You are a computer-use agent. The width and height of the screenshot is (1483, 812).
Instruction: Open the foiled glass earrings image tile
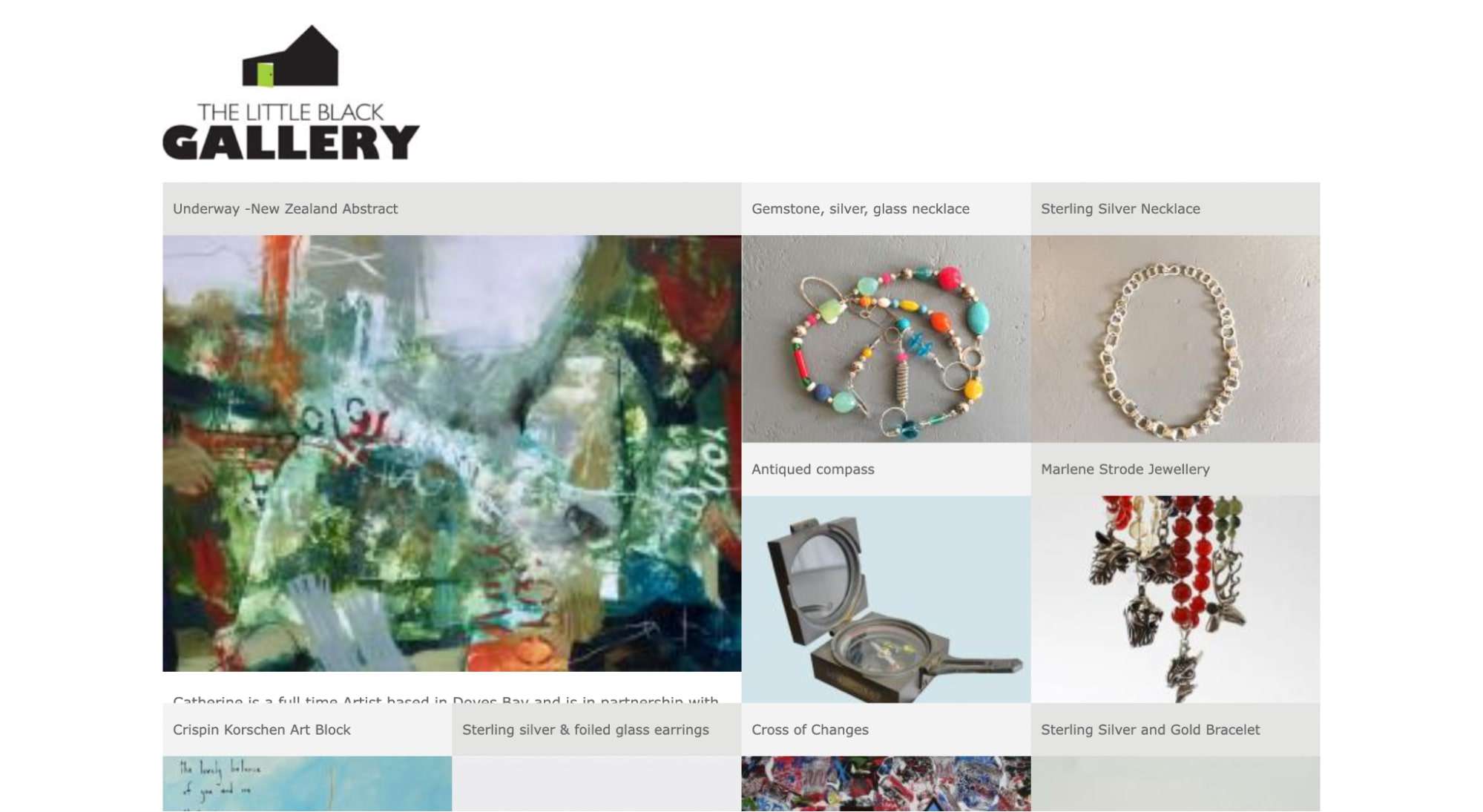596,784
